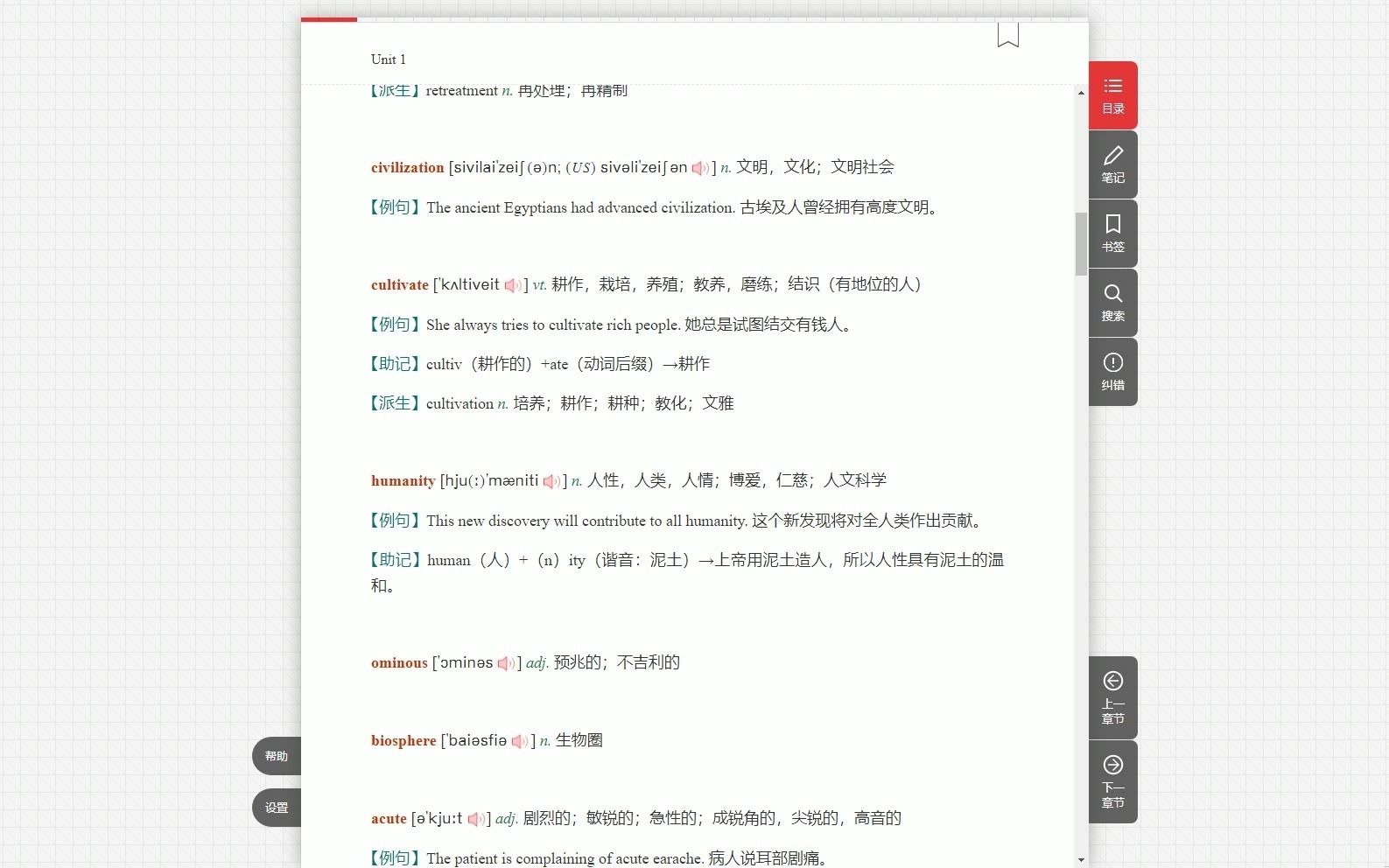The image size is (1389, 868).
Task: Click the scrollbar up arrow
Action: [1082, 92]
